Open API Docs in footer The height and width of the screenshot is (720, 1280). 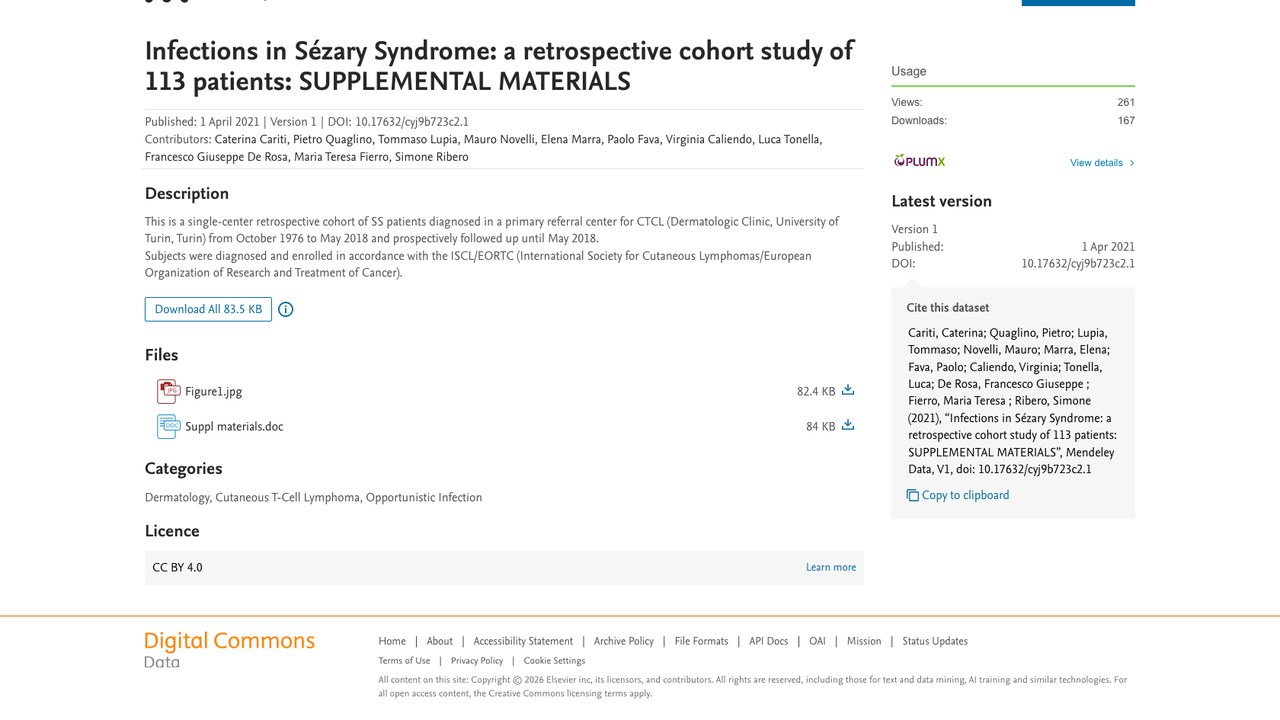(769, 641)
